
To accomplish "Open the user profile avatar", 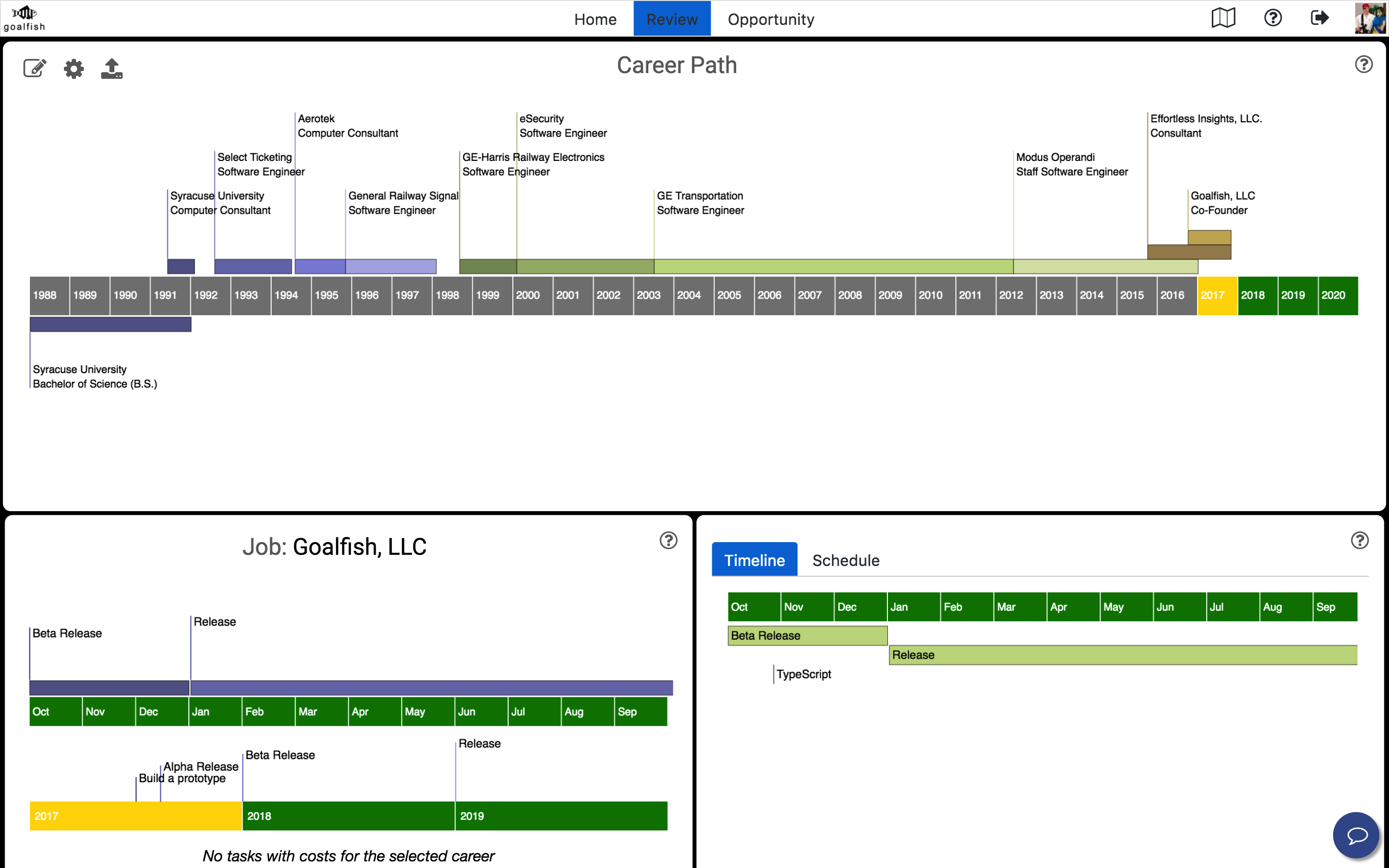I will tap(1370, 18).
